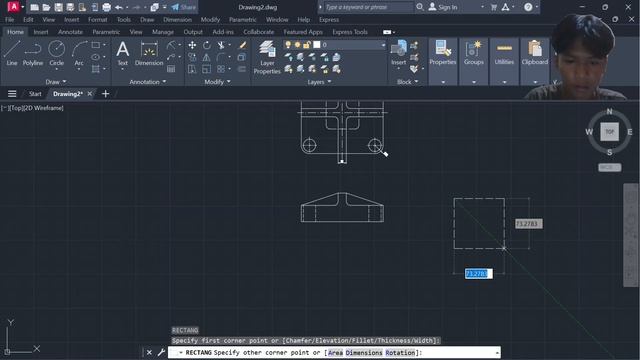The width and height of the screenshot is (640, 360).
Task: Open the Help question mark icon
Action: pos(528,7)
